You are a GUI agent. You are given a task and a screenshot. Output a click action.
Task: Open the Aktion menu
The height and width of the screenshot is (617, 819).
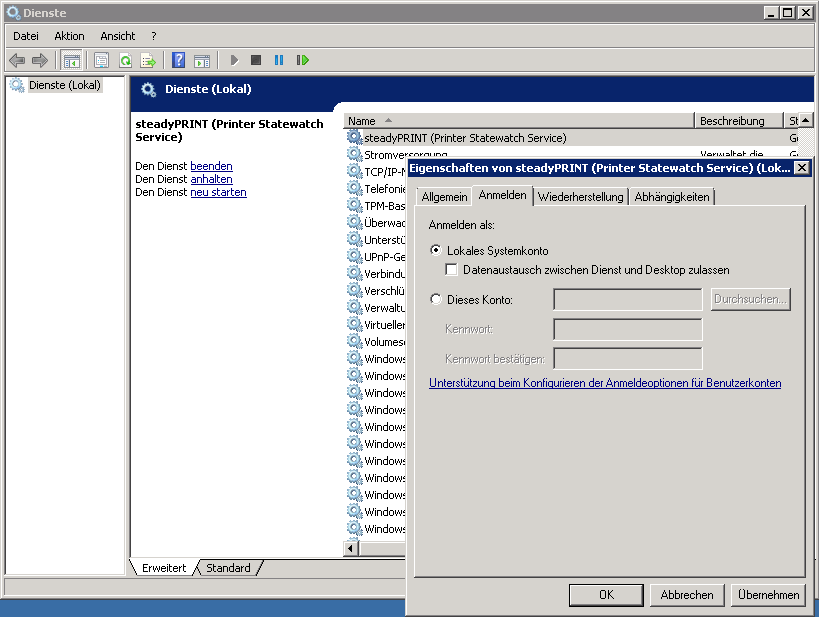(x=69, y=36)
